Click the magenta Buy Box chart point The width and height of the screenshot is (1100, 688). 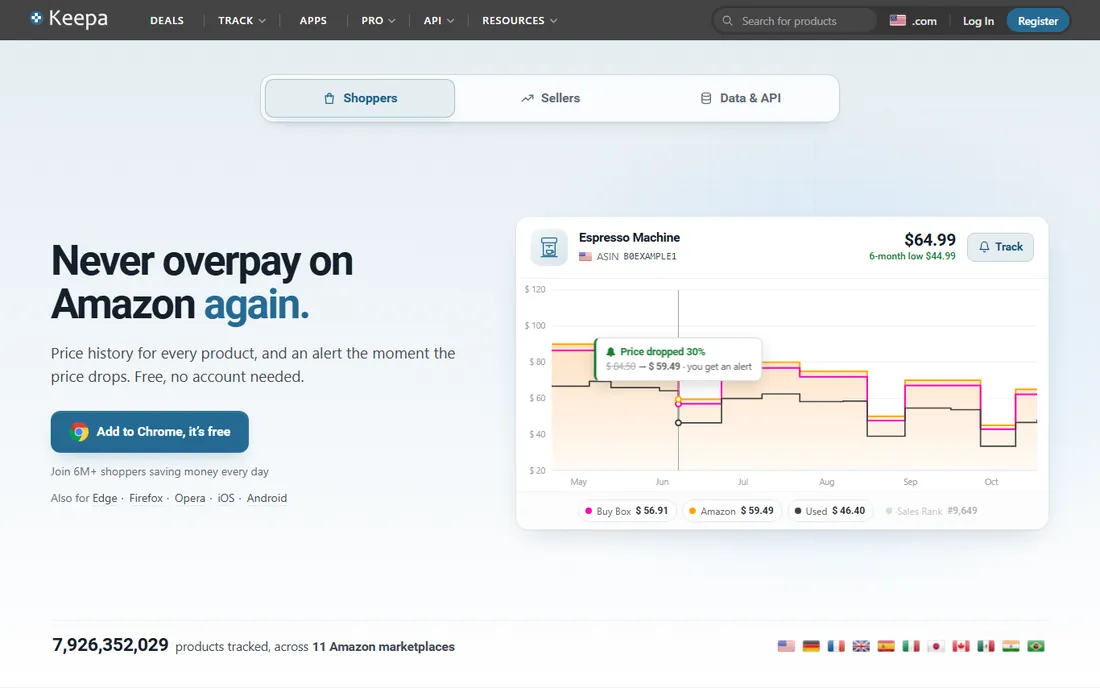tap(678, 404)
